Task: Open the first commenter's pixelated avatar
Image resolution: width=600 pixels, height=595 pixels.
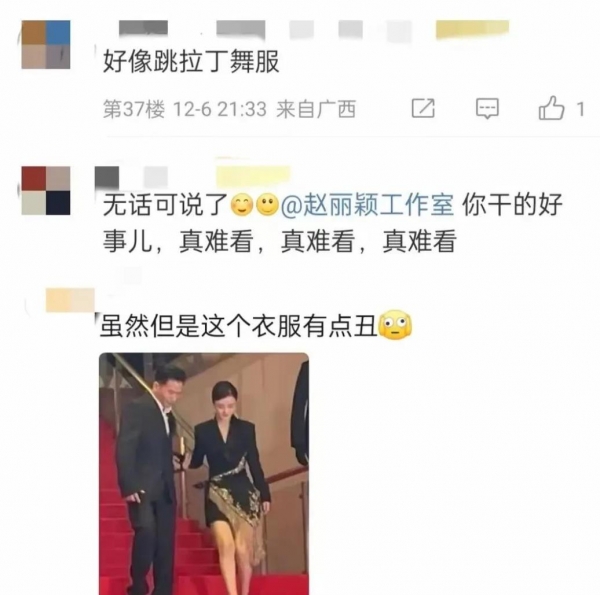Action: (46, 45)
